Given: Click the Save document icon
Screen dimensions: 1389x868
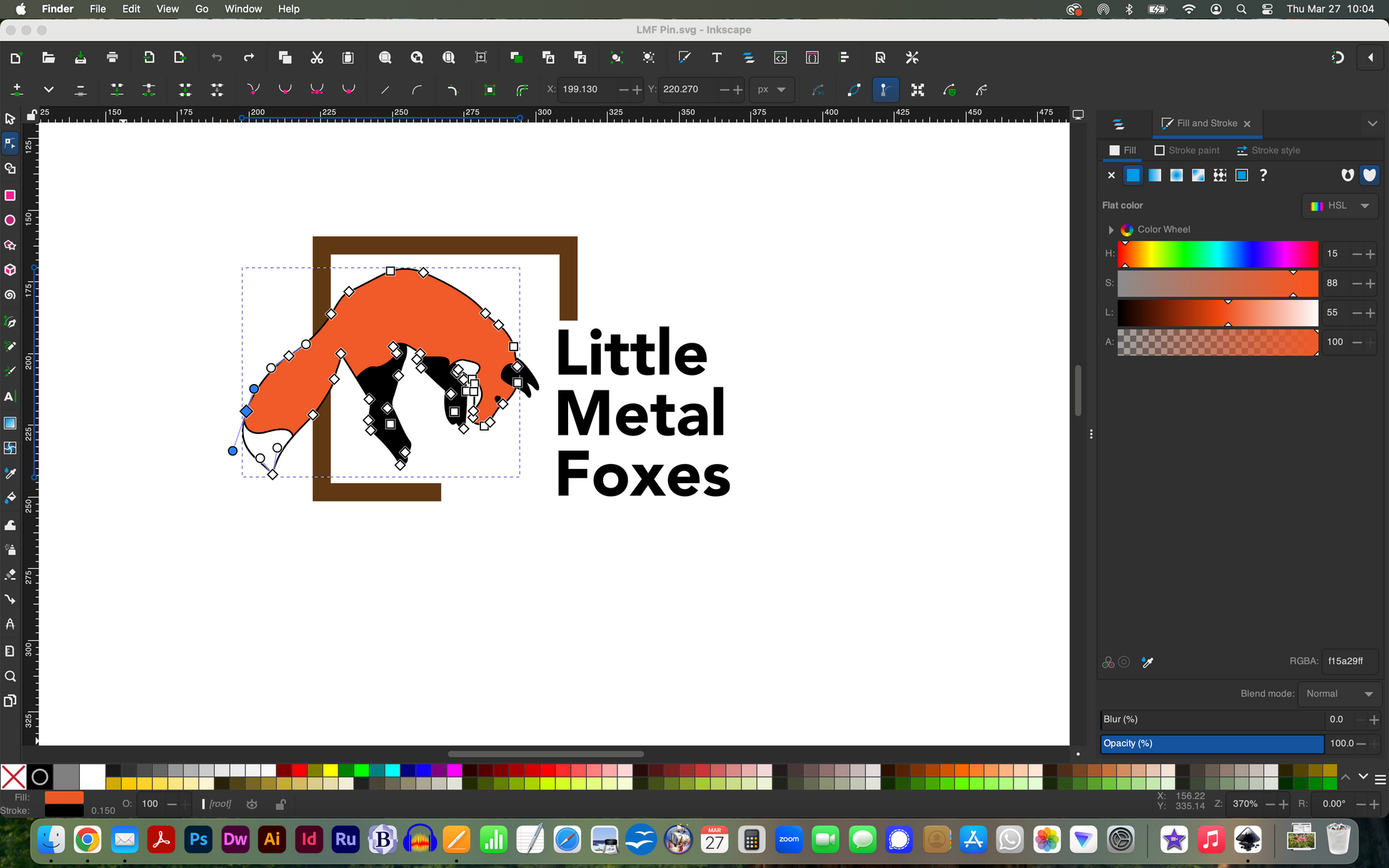Looking at the screenshot, I should tap(80, 58).
